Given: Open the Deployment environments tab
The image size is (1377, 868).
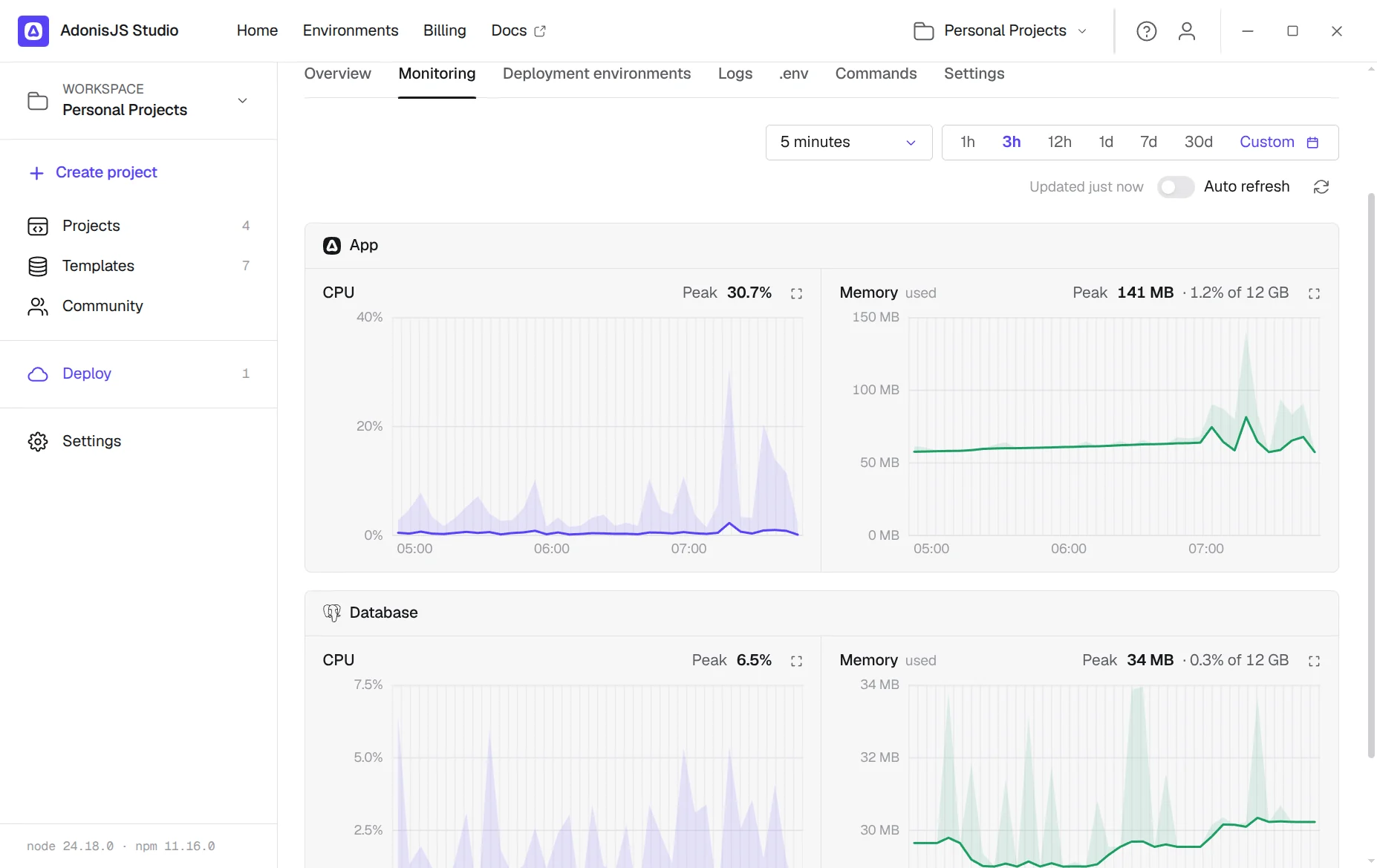Looking at the screenshot, I should (x=596, y=74).
